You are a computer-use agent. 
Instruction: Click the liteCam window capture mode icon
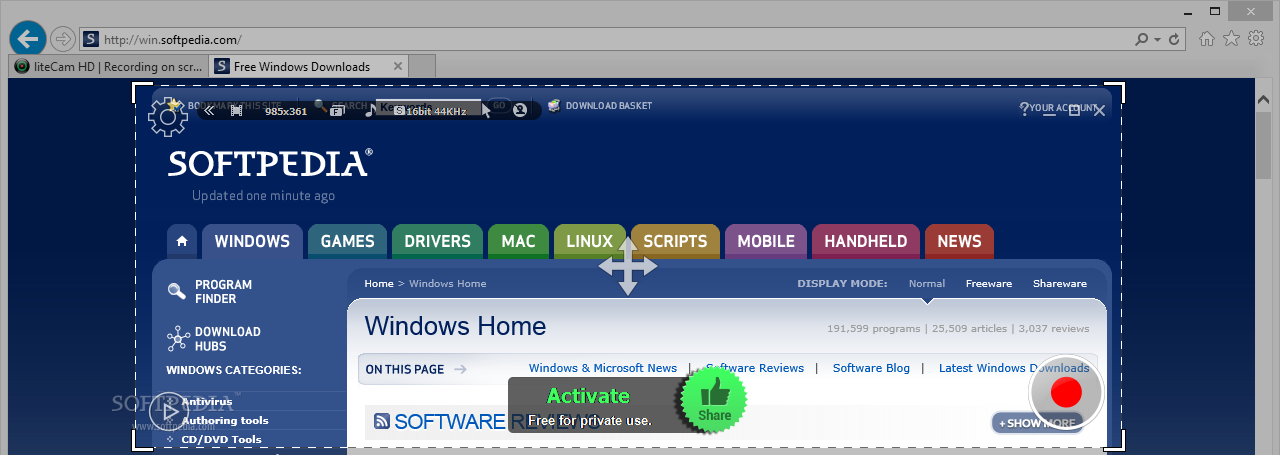point(337,111)
